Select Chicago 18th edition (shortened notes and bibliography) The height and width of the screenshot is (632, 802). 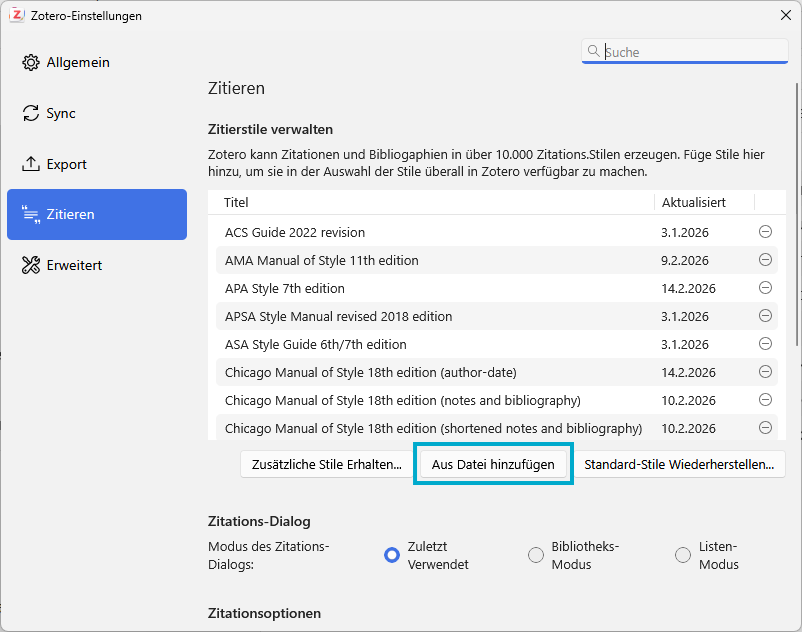[x=497, y=428]
